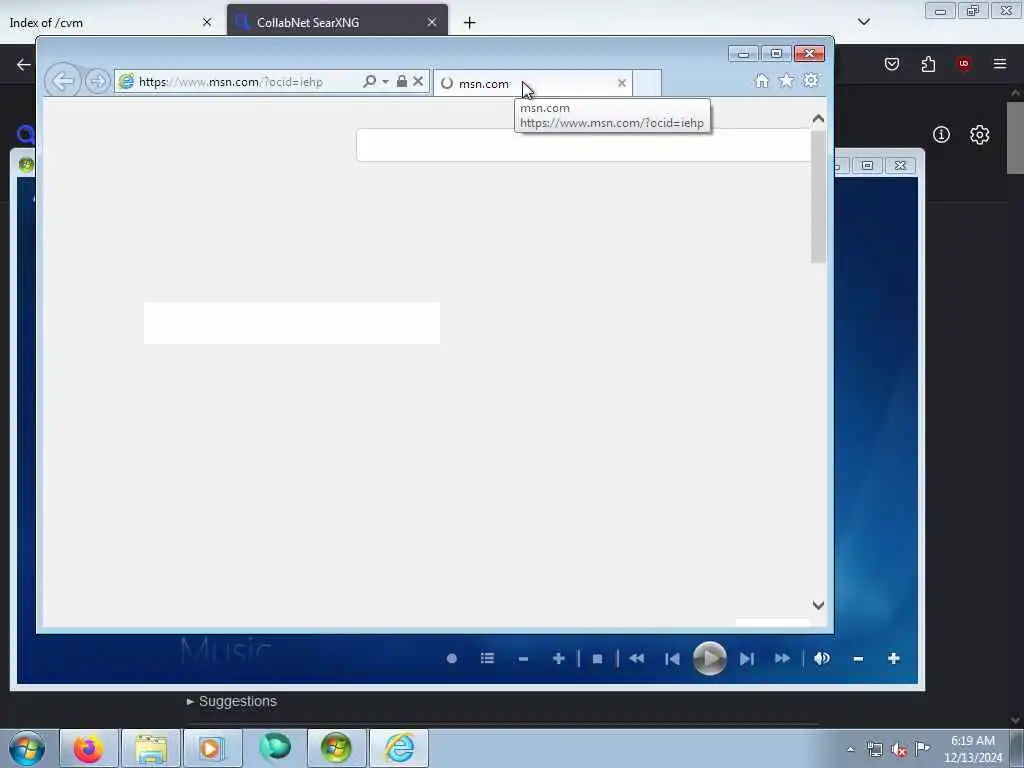Click the IE vertical scrollbar thumb

pos(818,197)
